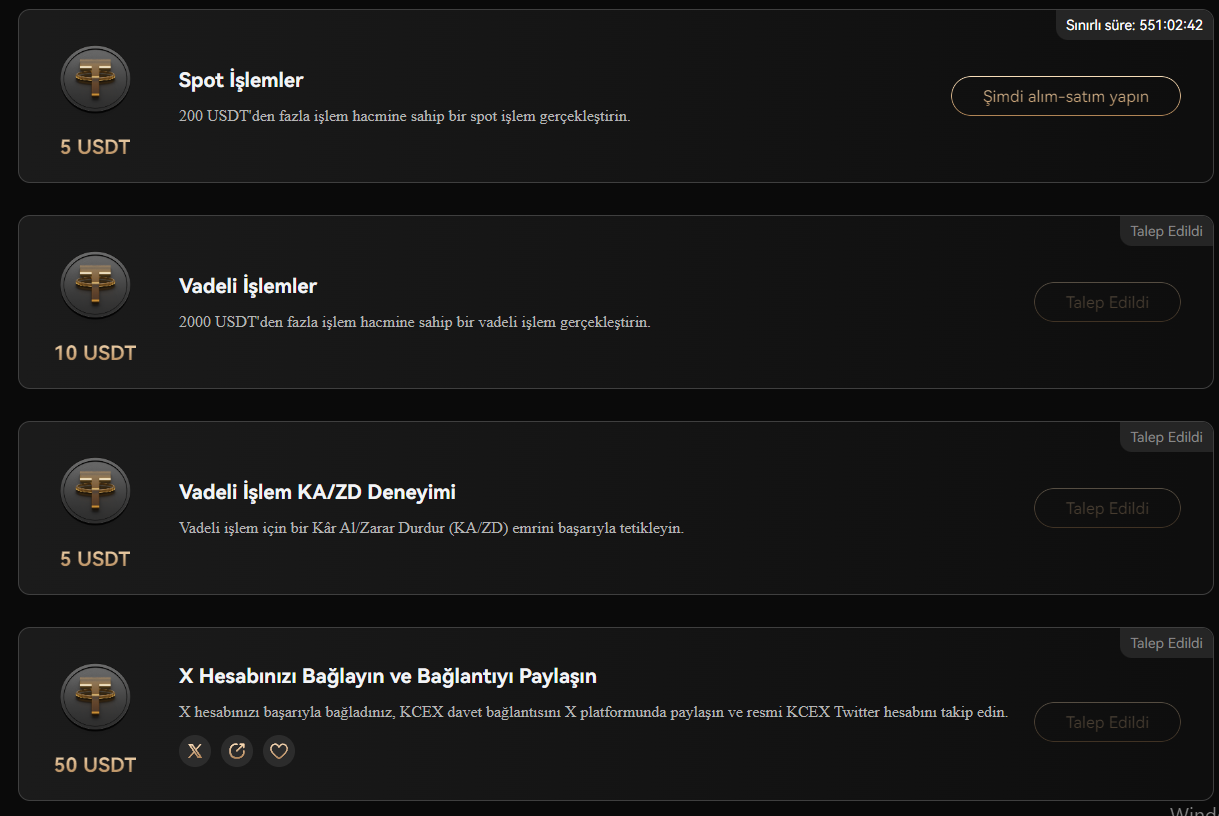Click Talep Edildi button in Vadeli İşlemler card
The width and height of the screenshot is (1219, 816).
1107,302
